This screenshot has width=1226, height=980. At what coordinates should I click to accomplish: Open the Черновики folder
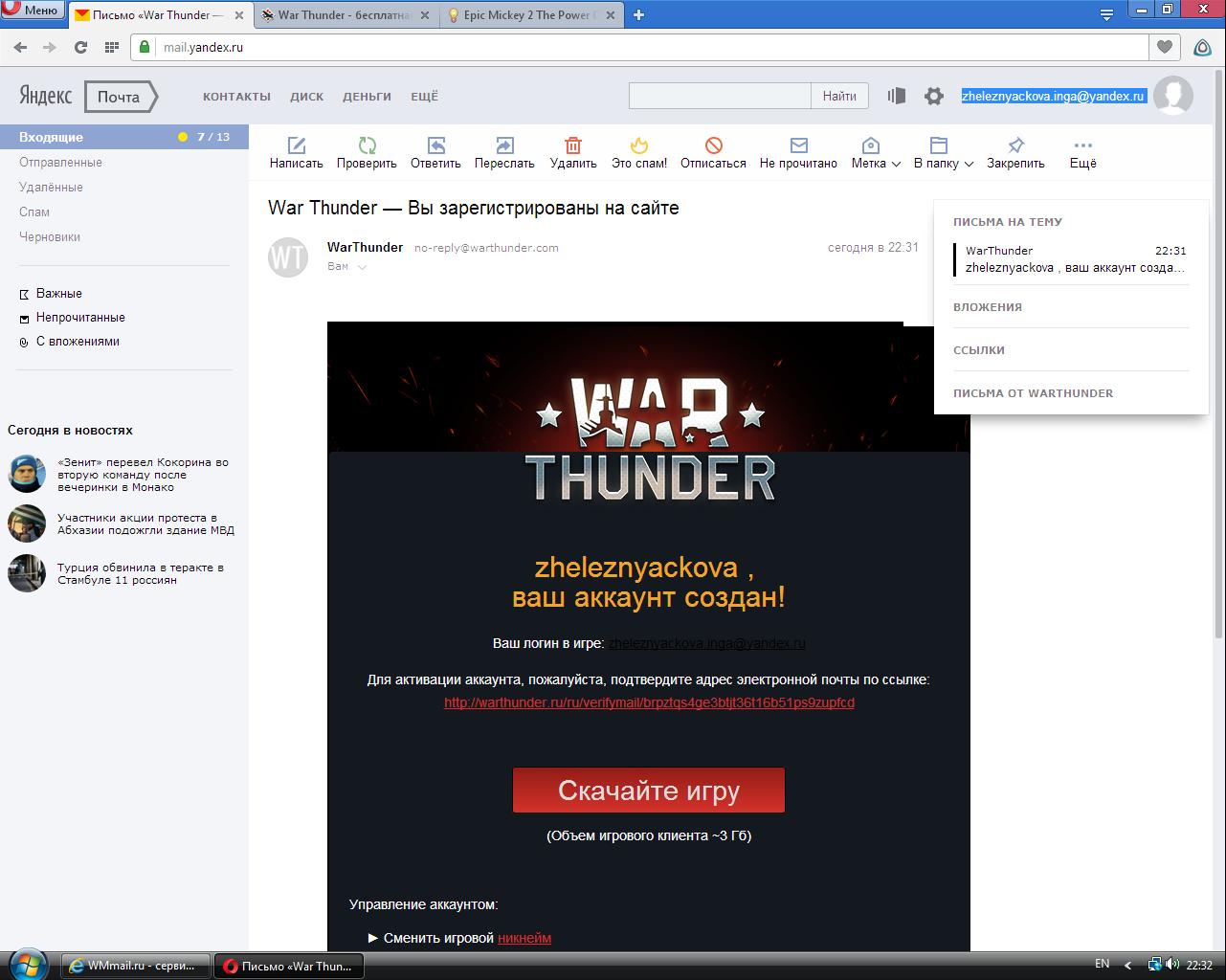pyautogui.click(x=50, y=236)
